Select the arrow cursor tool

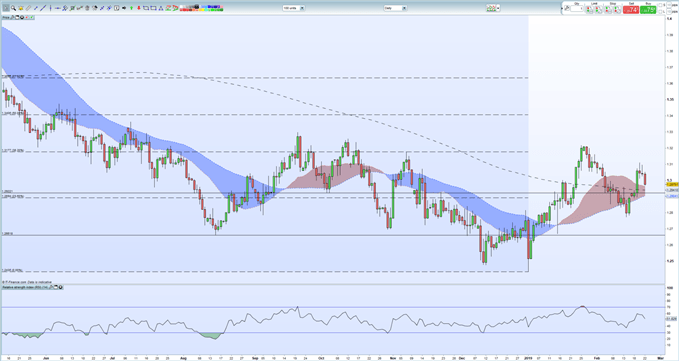[6, 8]
